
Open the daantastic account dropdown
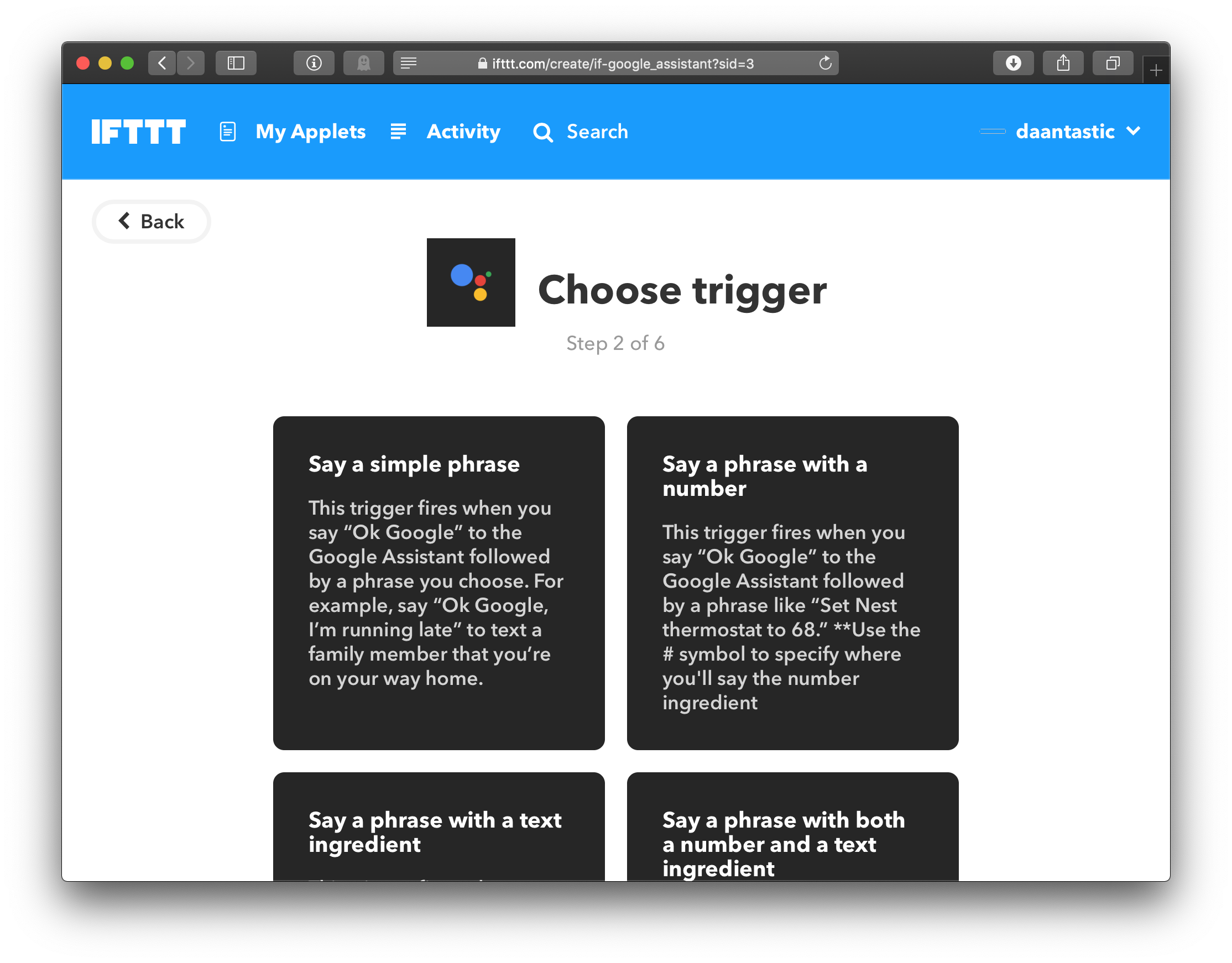[x=1075, y=131]
